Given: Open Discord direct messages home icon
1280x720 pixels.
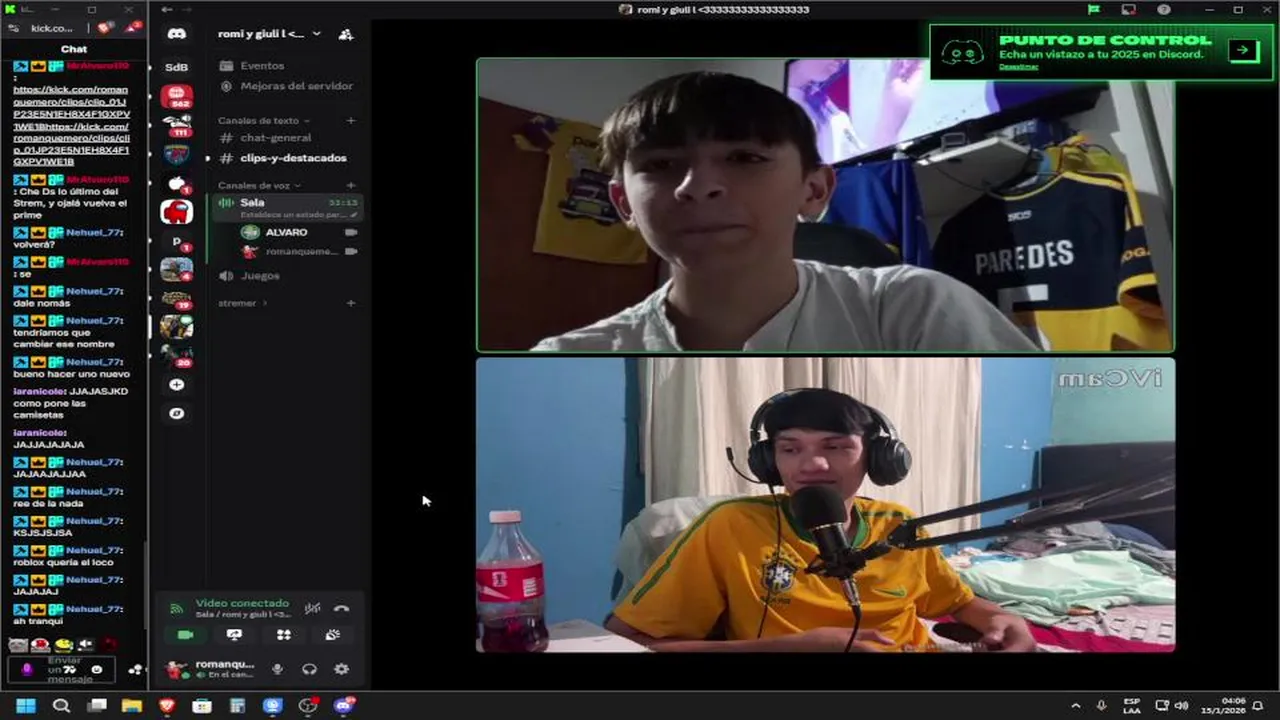Looking at the screenshot, I should click(x=176, y=34).
